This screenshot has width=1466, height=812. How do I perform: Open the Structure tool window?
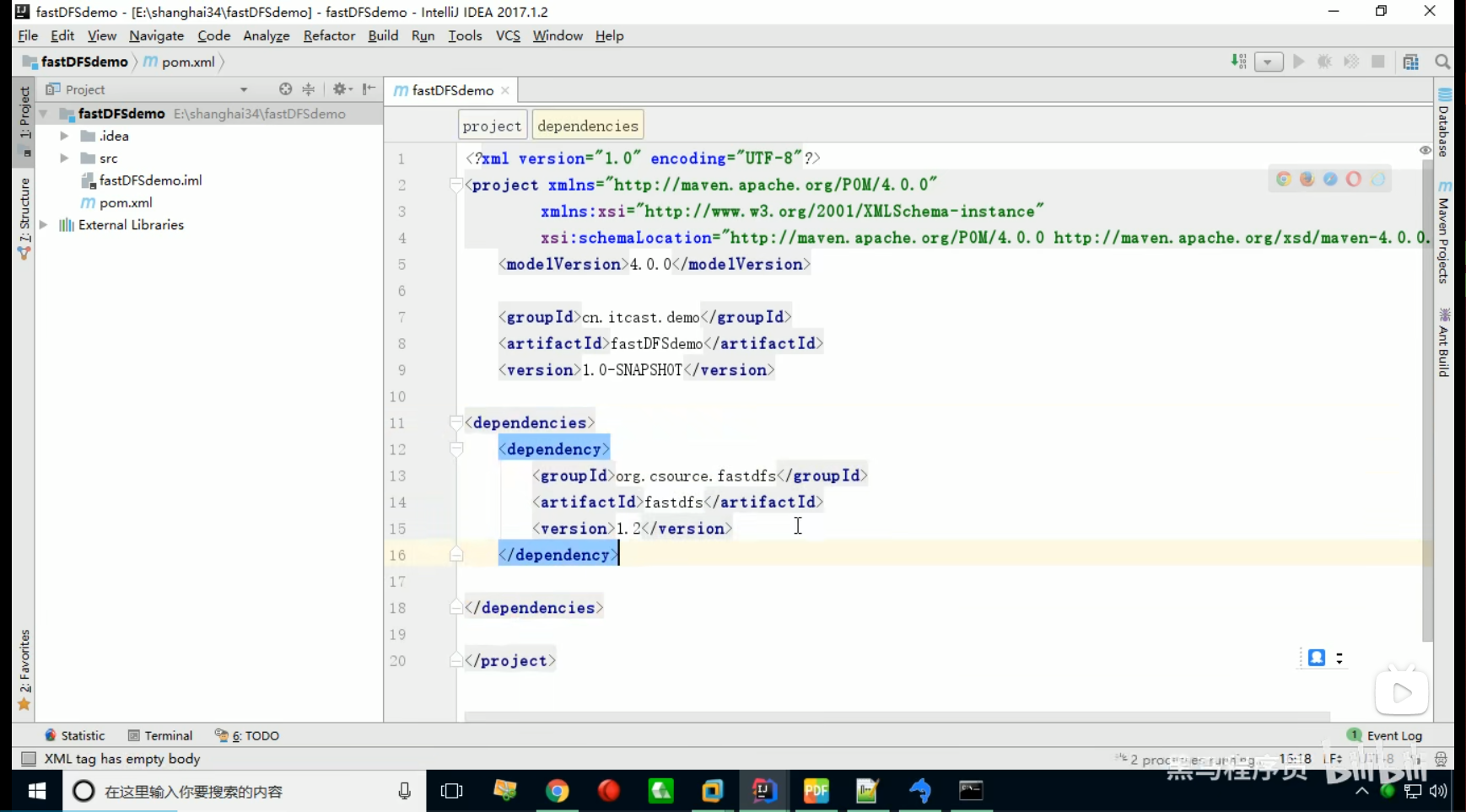(24, 217)
